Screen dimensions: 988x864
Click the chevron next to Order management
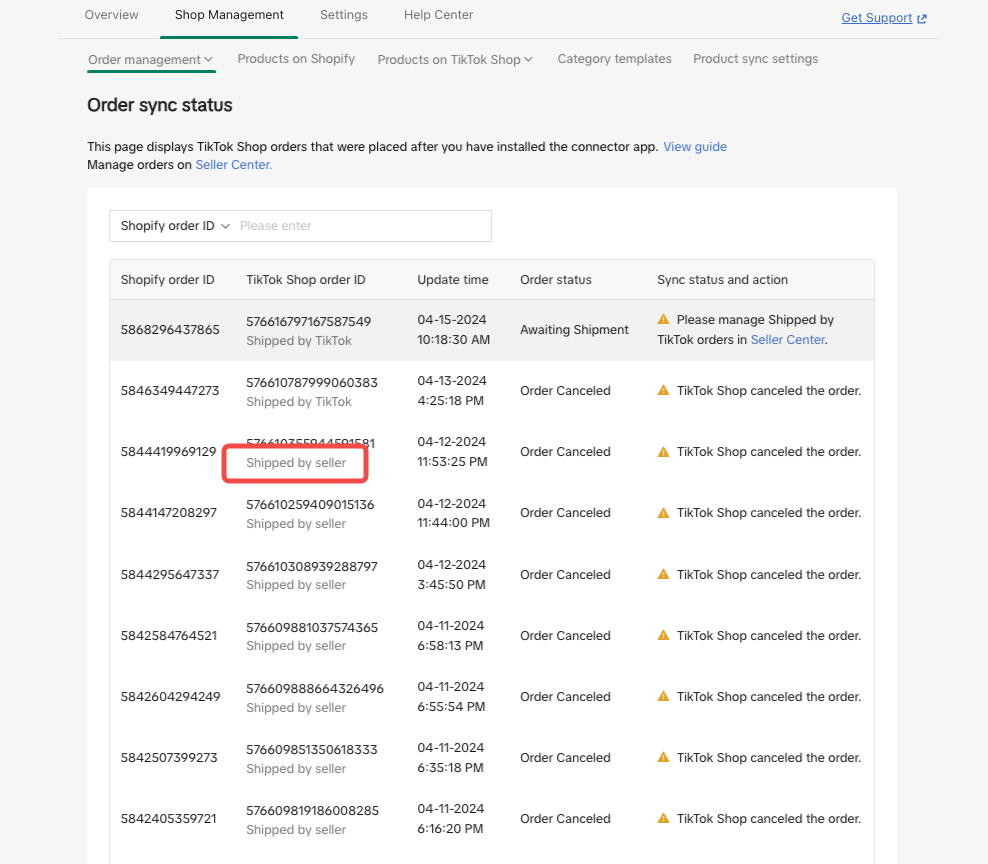[209, 59]
